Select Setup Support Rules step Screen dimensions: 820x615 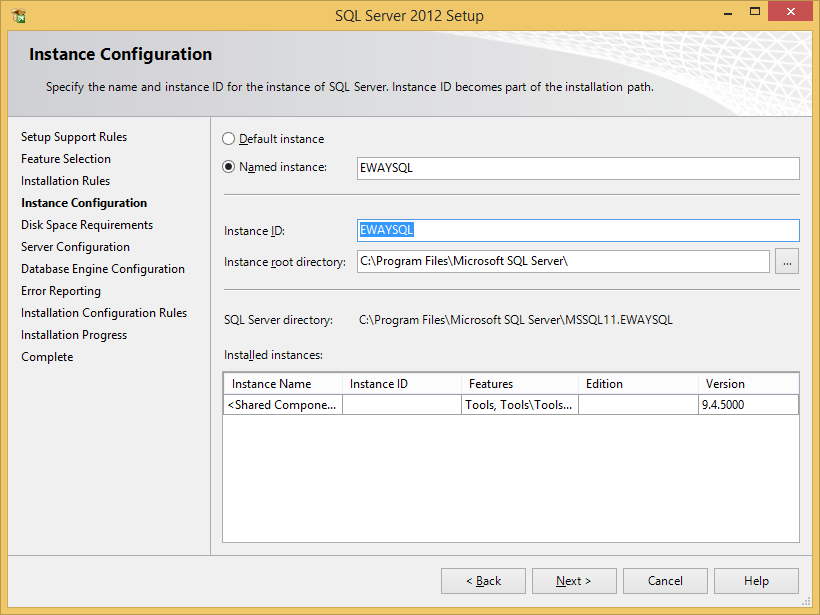74,137
